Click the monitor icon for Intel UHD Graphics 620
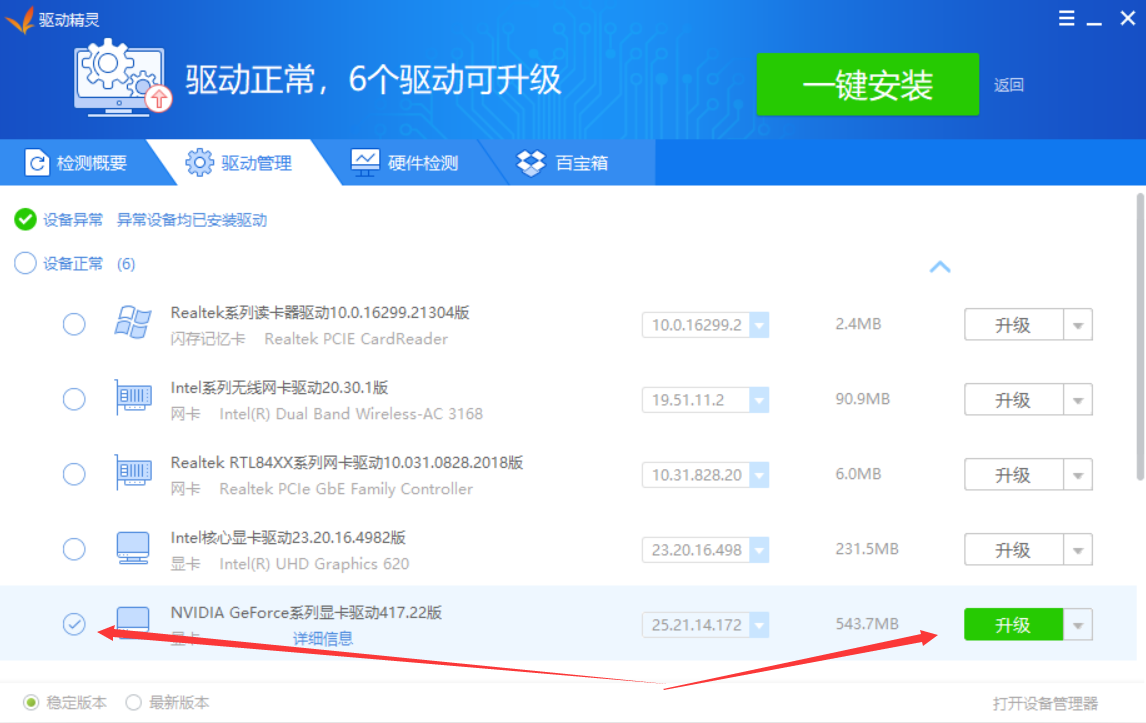Screen dimensions: 1146x723 (x=134, y=548)
